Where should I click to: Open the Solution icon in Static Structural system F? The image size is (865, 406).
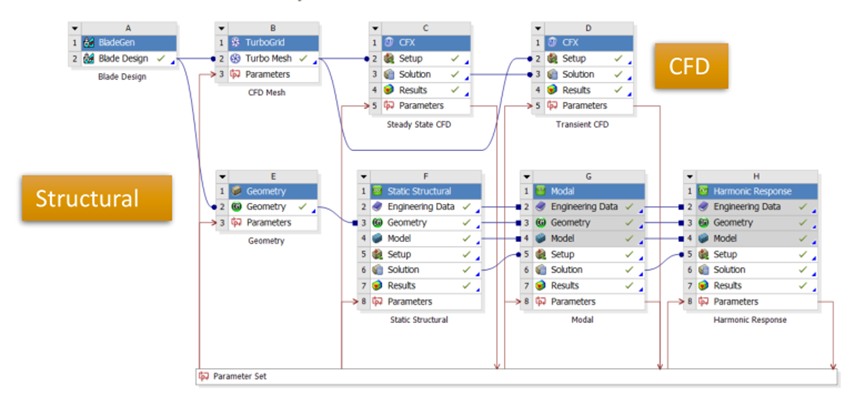(x=377, y=270)
